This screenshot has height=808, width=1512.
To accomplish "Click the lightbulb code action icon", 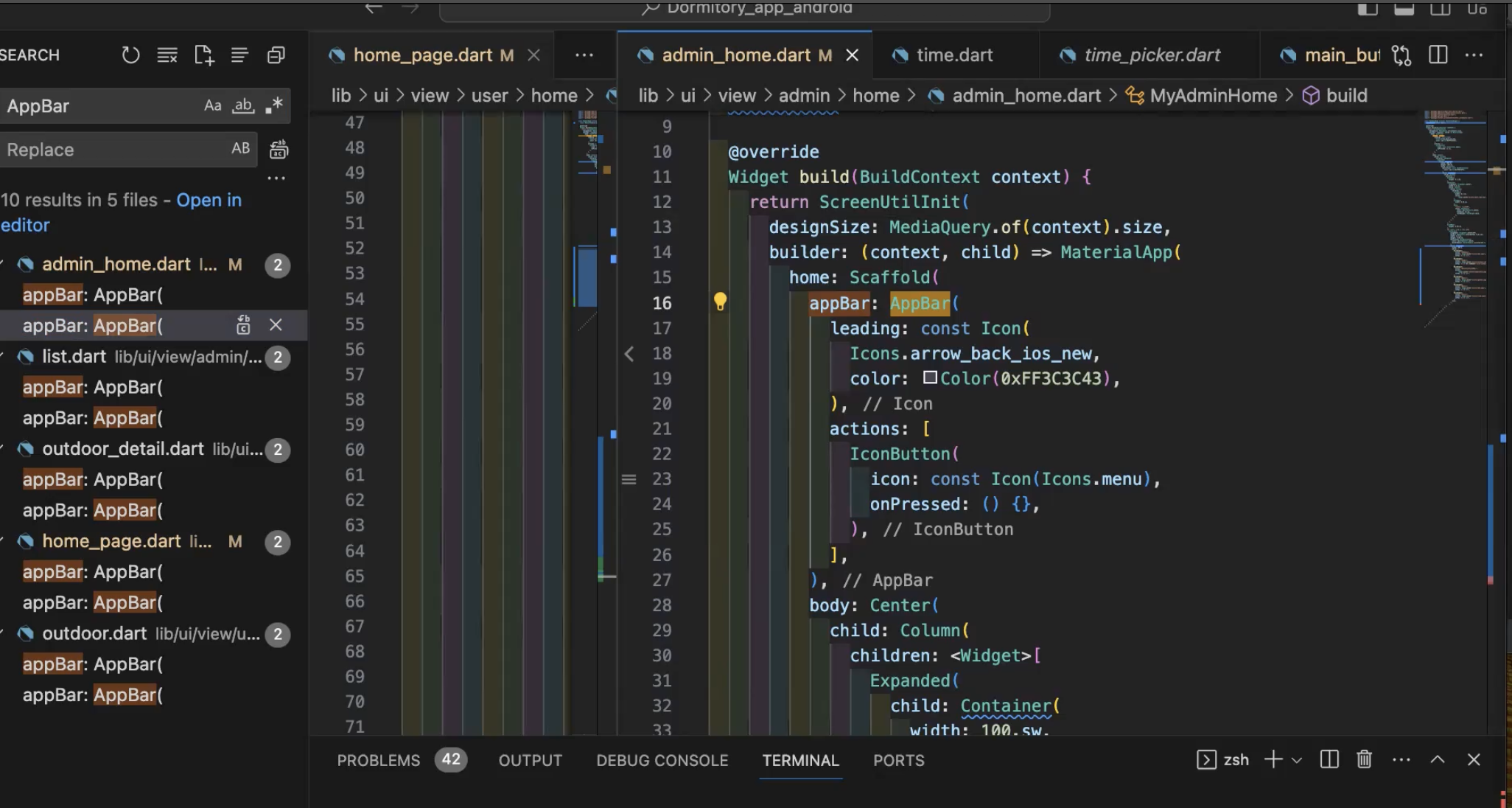I will point(720,302).
